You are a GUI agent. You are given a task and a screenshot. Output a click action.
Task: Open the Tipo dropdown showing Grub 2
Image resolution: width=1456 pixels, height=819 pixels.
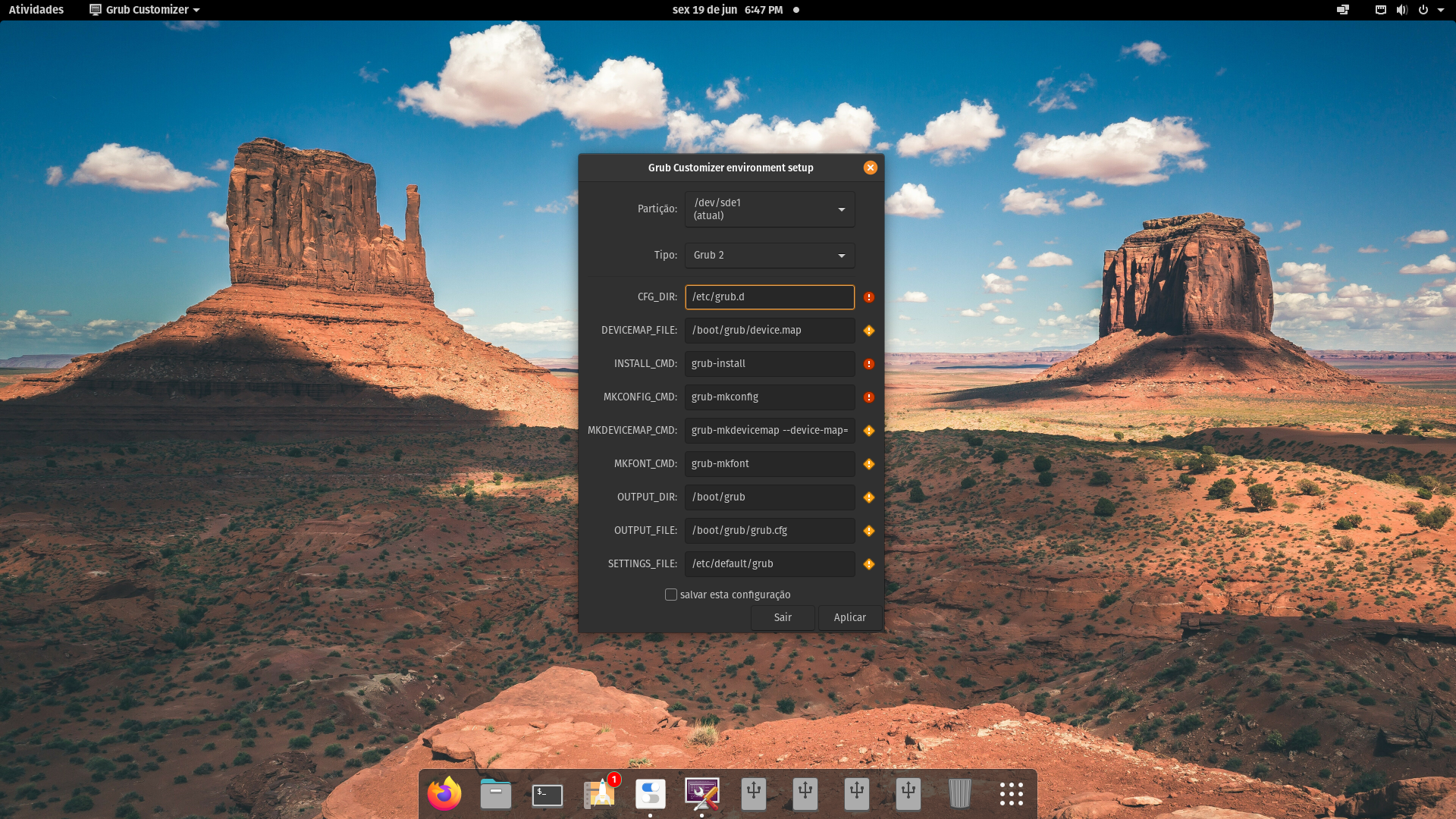point(770,256)
